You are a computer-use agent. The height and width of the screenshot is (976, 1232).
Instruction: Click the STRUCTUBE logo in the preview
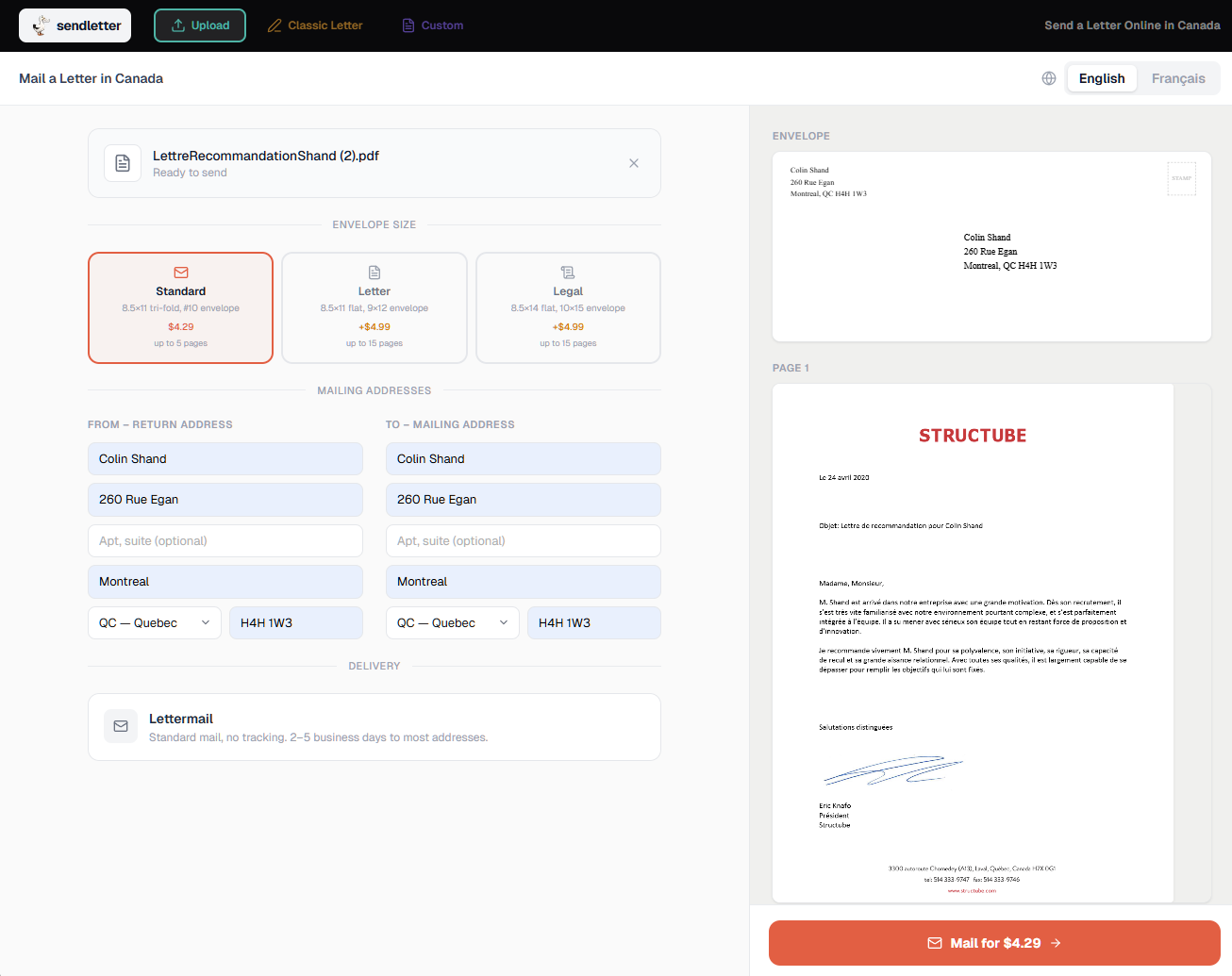pyautogui.click(x=973, y=436)
